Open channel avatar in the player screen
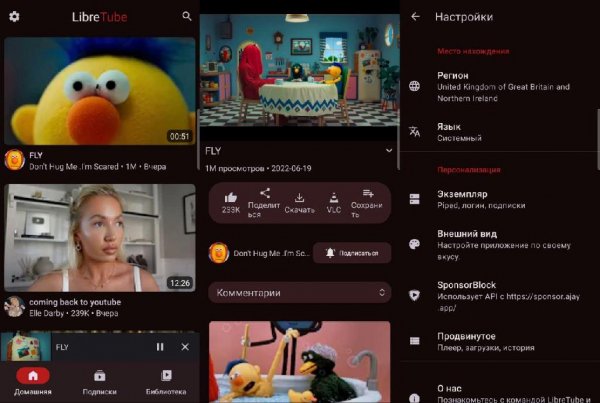The width and height of the screenshot is (600, 403). point(219,253)
